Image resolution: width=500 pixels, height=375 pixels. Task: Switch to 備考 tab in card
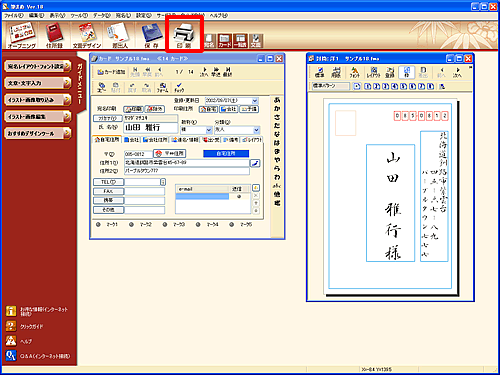(x=231, y=140)
